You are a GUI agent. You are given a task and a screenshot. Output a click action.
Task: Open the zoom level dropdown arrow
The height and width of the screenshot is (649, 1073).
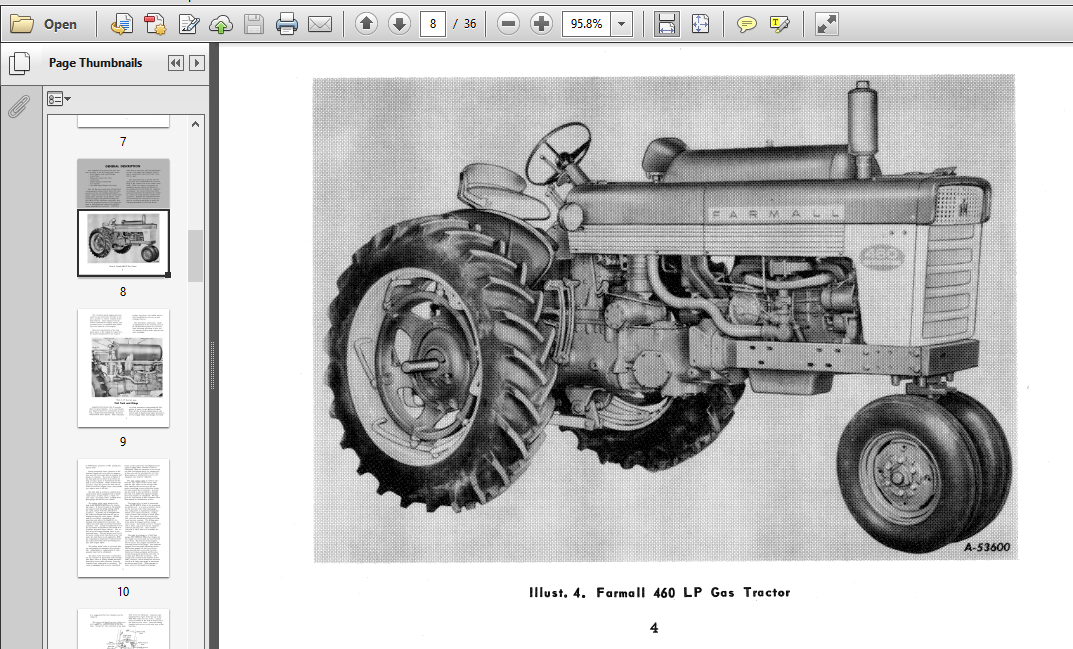point(621,24)
